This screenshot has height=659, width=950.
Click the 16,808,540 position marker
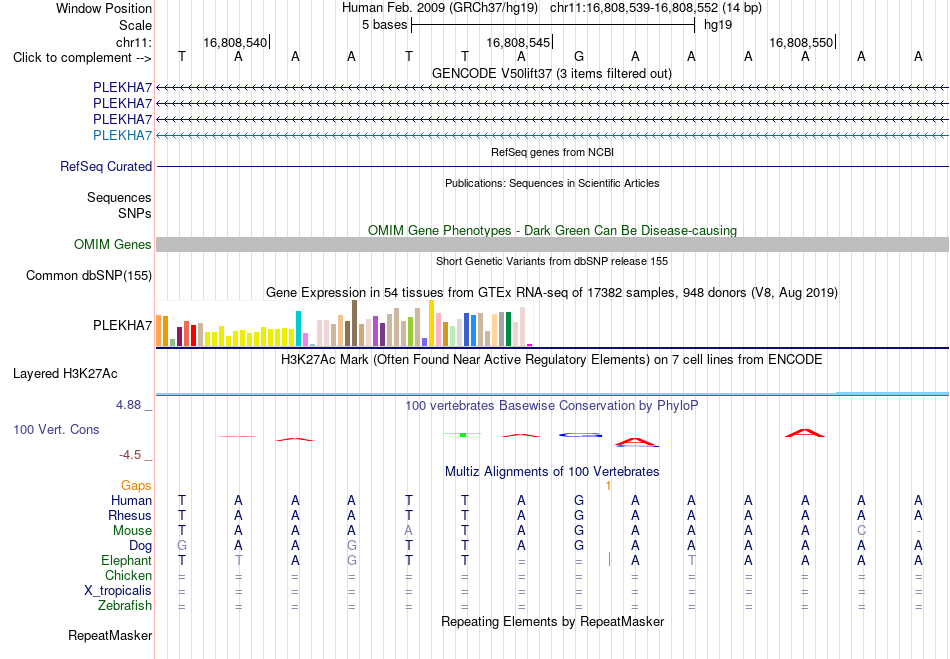[x=235, y=42]
